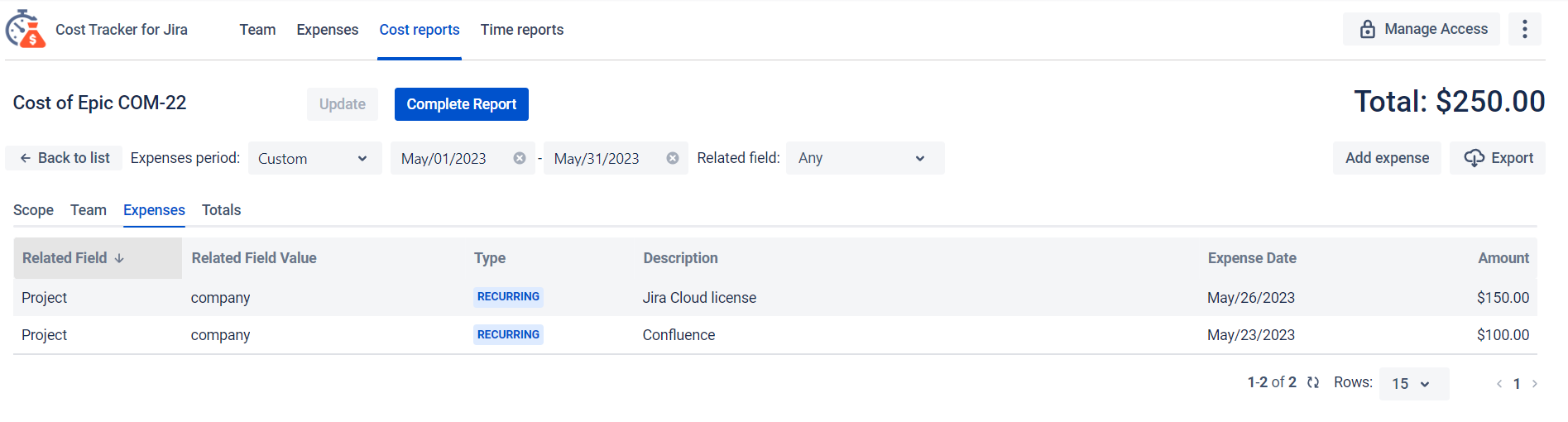Expand the Related field Any dropdown
This screenshot has width=1568, height=422.
(x=864, y=158)
